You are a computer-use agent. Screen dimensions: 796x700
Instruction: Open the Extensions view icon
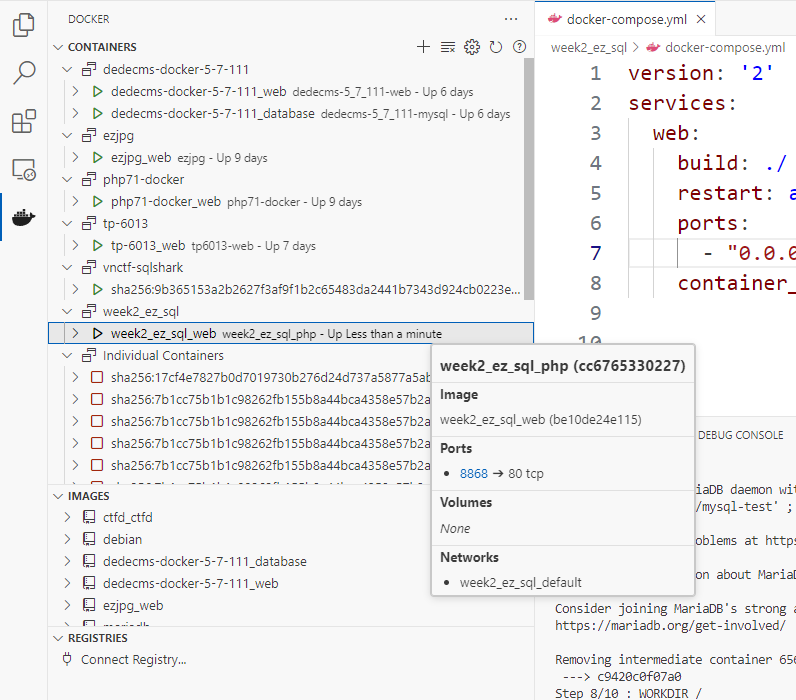coord(23,122)
